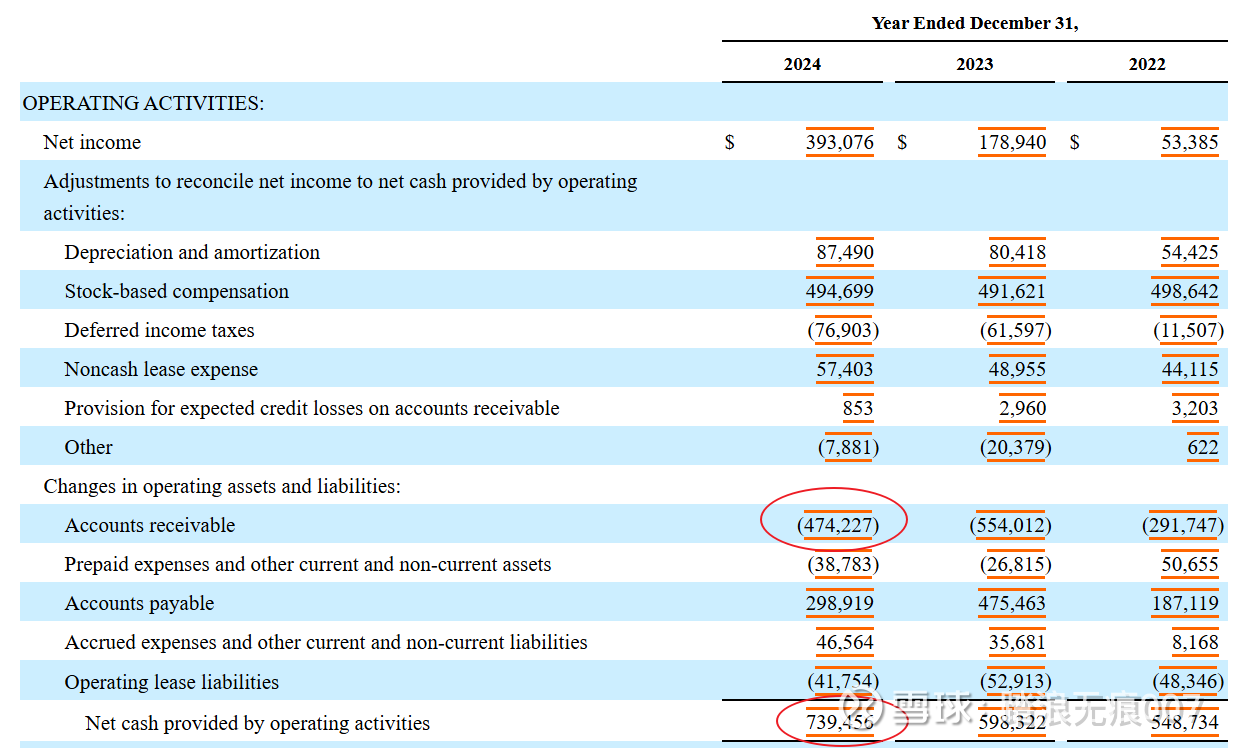The width and height of the screenshot is (1241, 748).
Task: Select the 2022 column header
Action: 1147,64
